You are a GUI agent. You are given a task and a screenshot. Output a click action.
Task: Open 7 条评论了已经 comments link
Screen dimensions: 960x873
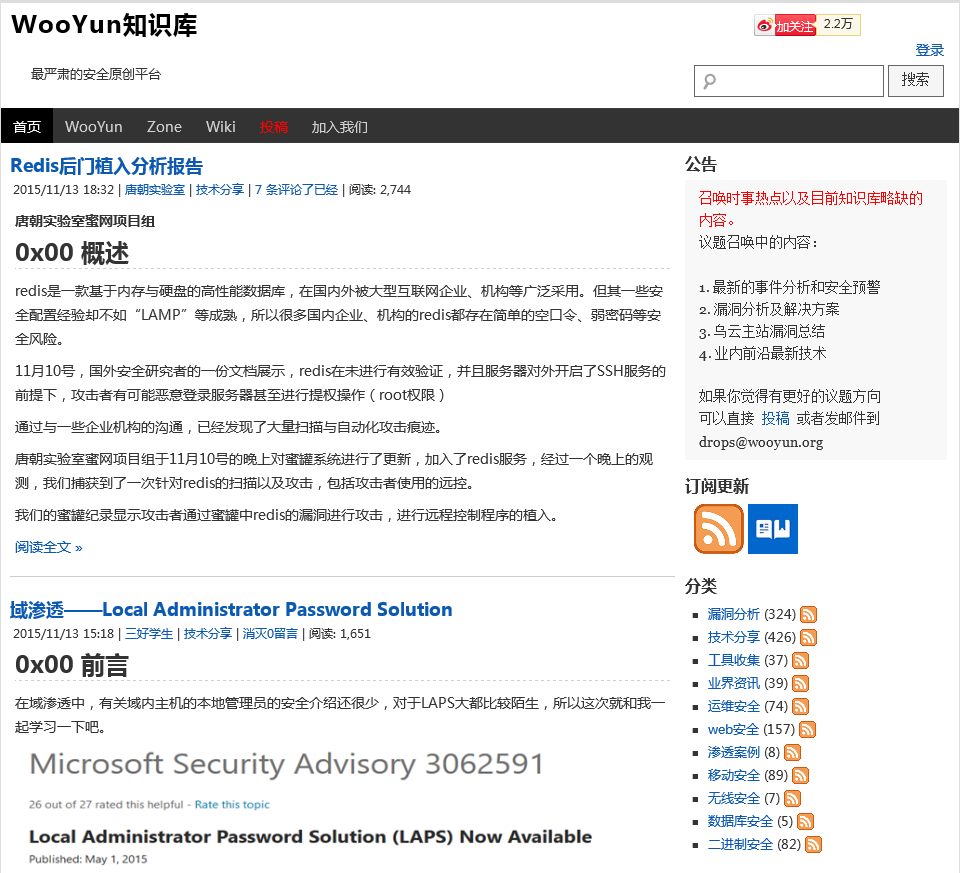click(x=296, y=190)
